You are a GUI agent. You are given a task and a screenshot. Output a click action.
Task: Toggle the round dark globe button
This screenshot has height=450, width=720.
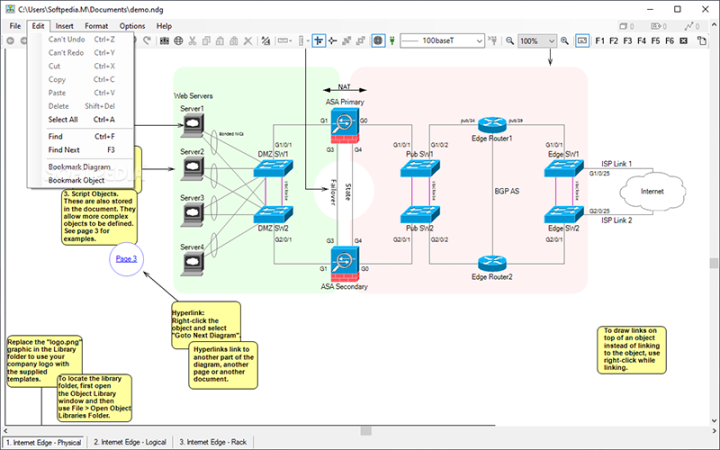pos(378,41)
